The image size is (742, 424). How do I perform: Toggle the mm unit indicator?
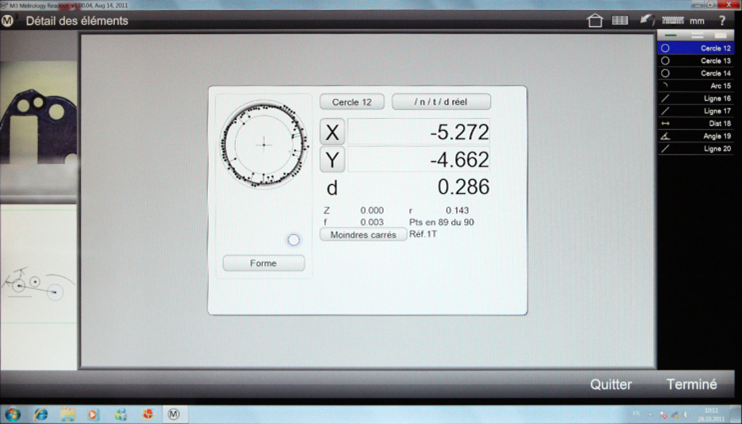(697, 20)
